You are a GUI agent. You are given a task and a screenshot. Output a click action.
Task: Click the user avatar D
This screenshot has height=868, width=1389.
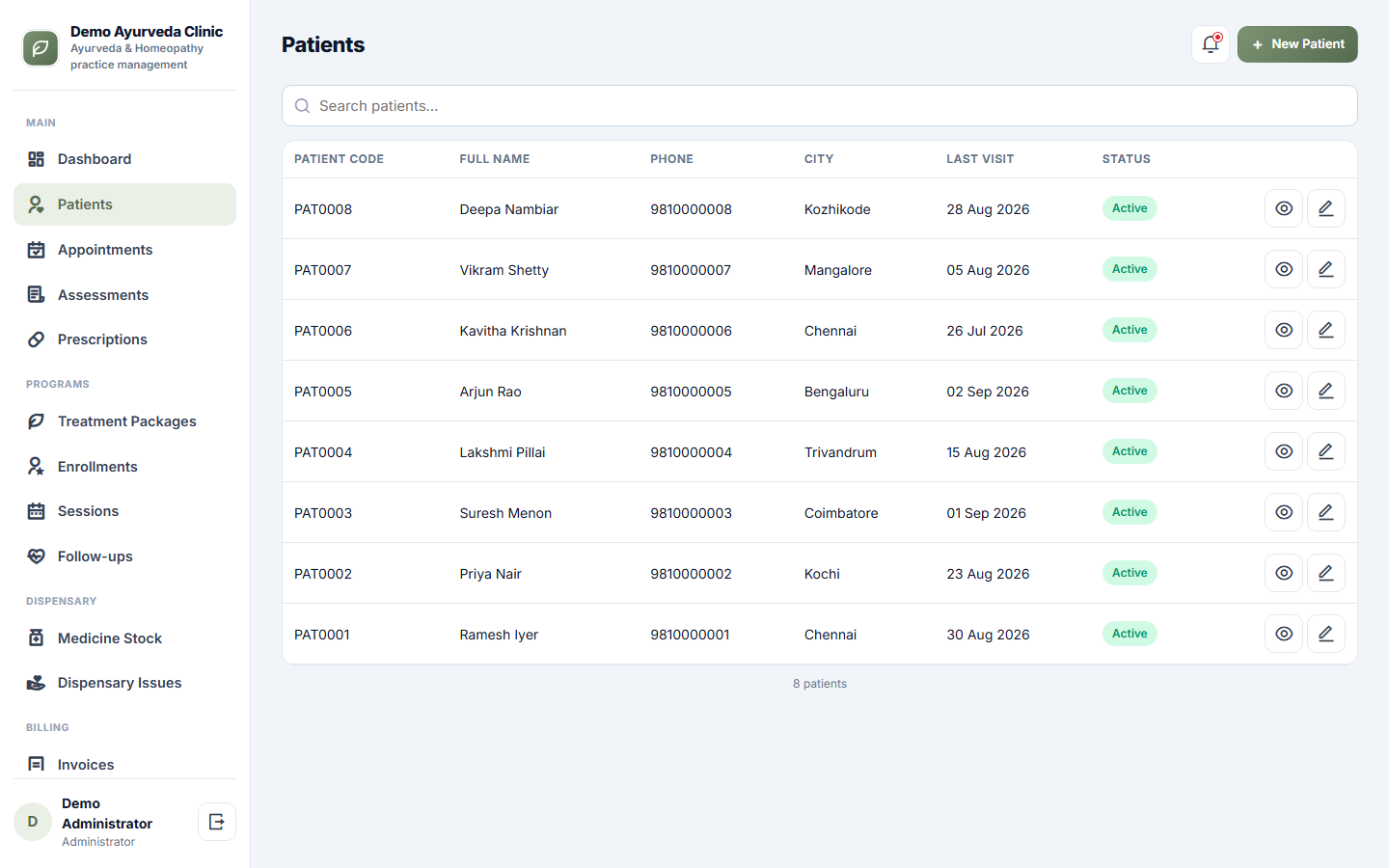[33, 822]
